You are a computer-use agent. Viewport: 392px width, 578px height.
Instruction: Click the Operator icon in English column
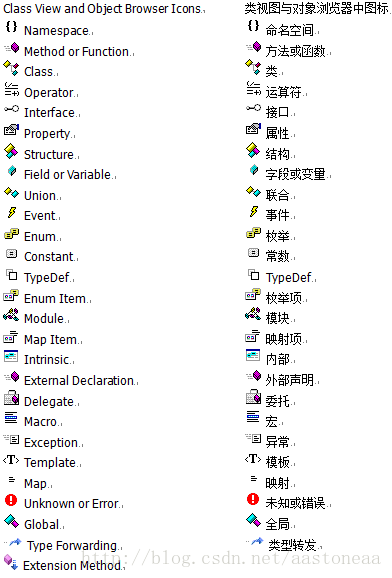pyautogui.click(x=11, y=89)
